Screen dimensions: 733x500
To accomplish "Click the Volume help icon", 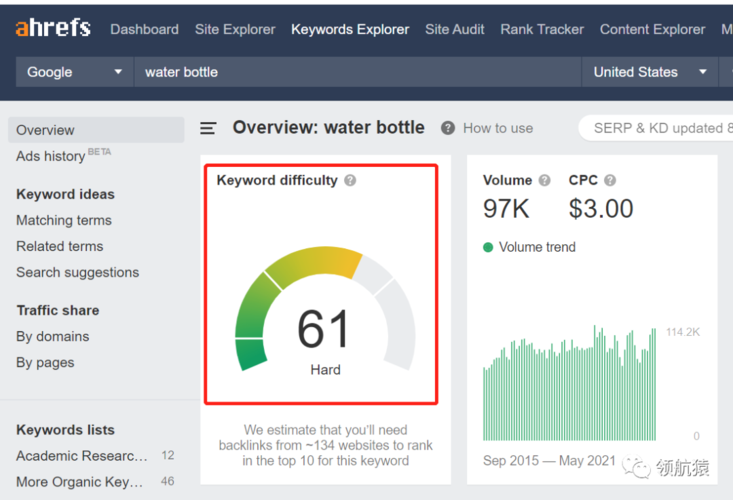I will (544, 180).
